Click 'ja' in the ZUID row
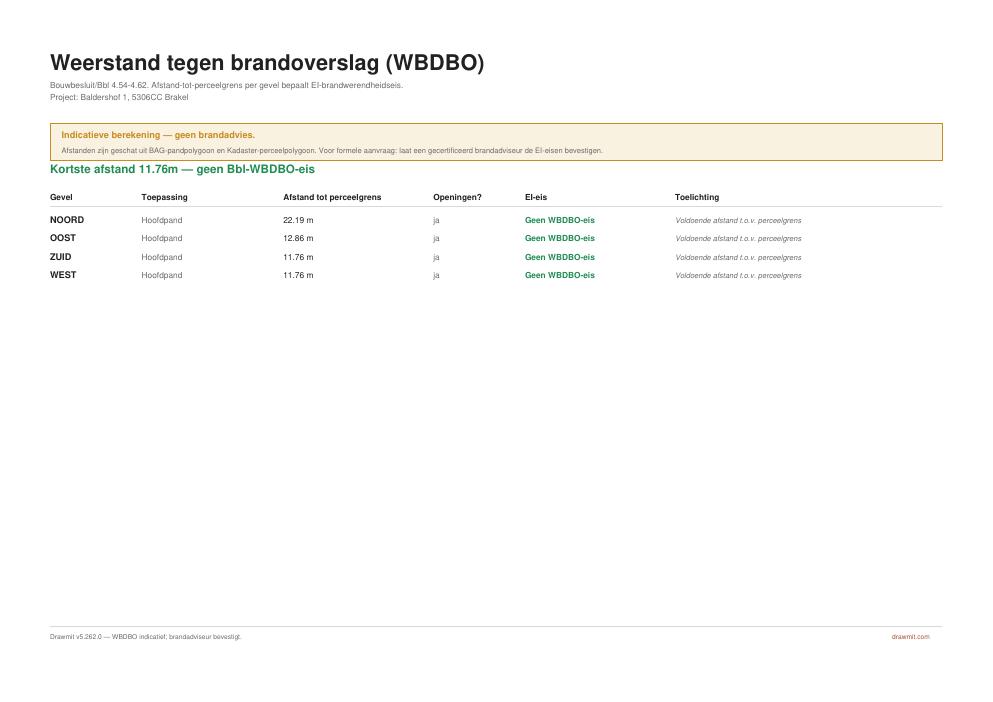 pos(436,257)
